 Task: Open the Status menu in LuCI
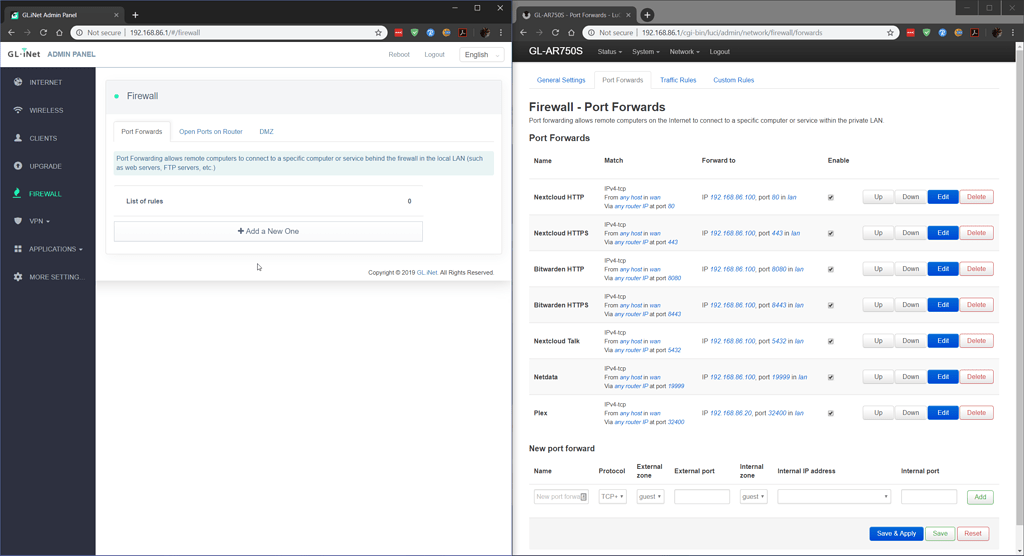[x=609, y=52]
